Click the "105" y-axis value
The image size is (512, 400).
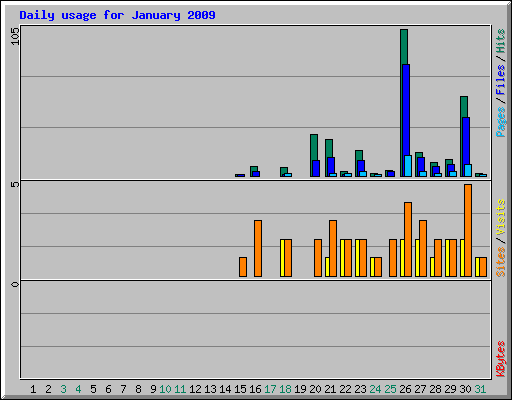(x=15, y=36)
